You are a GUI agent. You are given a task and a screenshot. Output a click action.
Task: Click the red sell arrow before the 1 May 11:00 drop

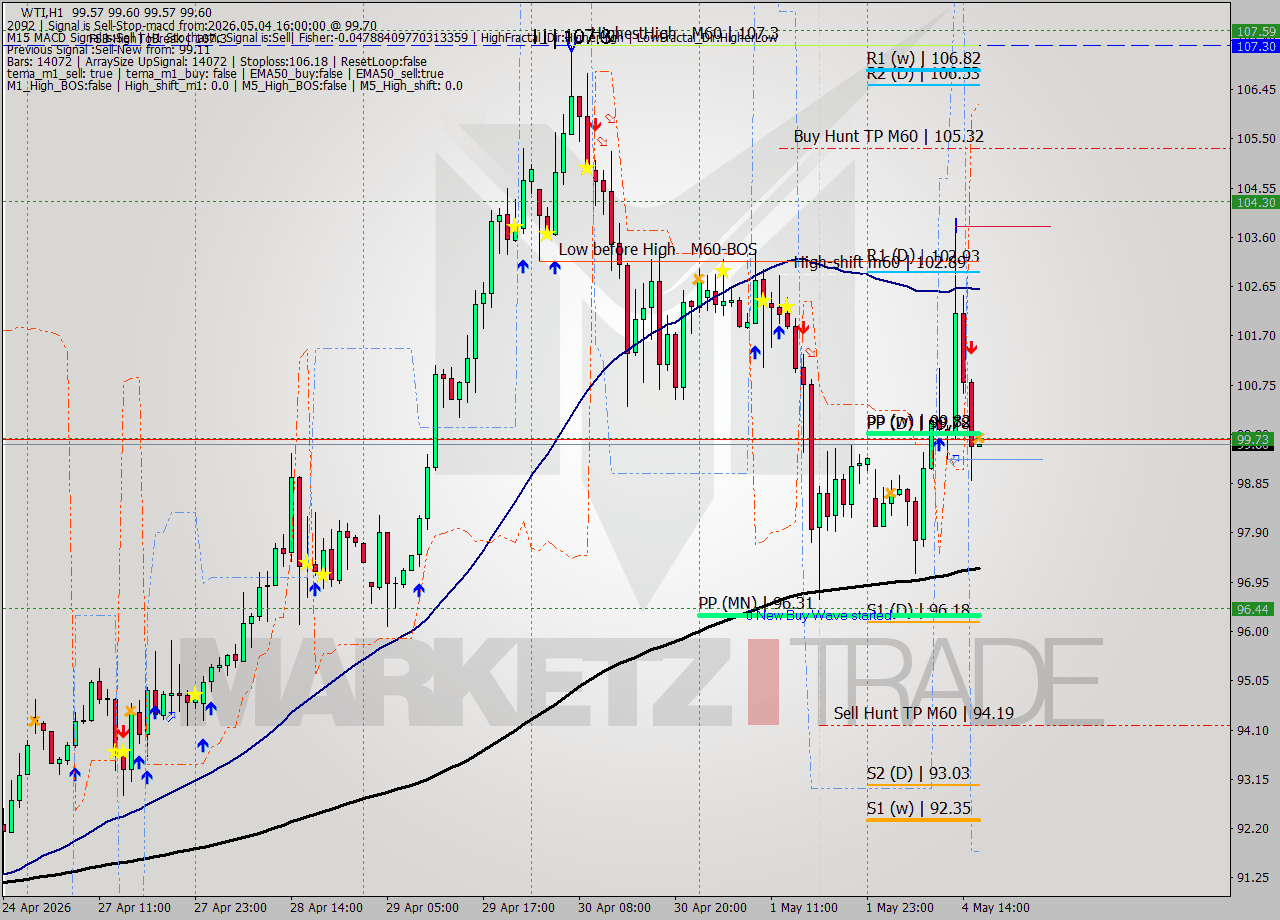click(802, 327)
